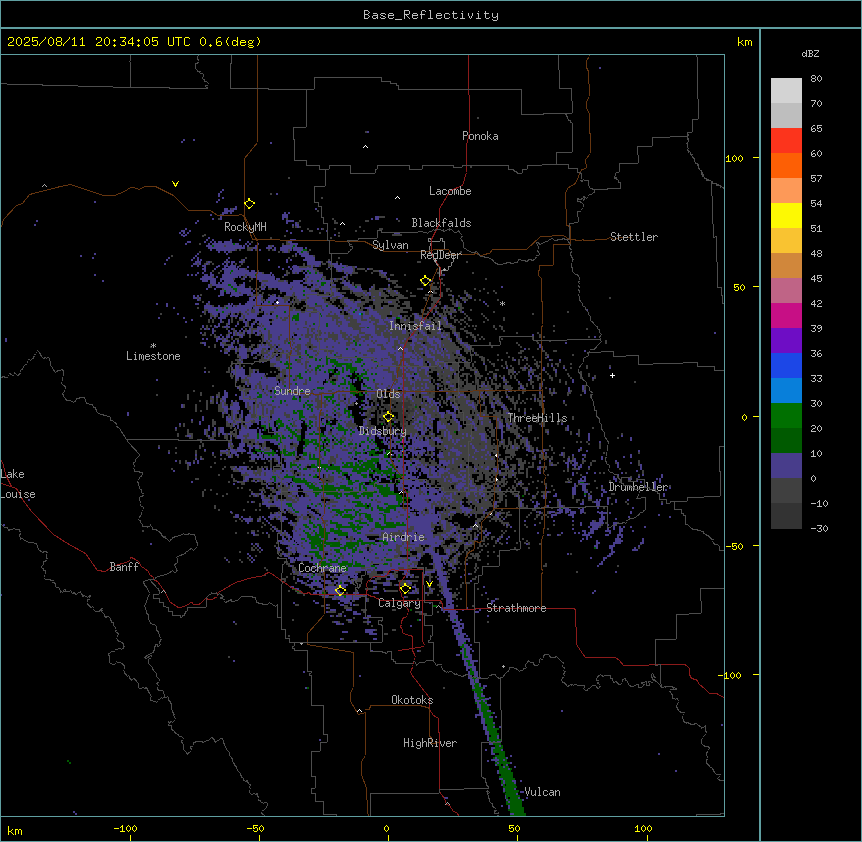Screen dimensions: 862x842
Task: Select the dBZ legend heading
Action: (x=810, y=54)
